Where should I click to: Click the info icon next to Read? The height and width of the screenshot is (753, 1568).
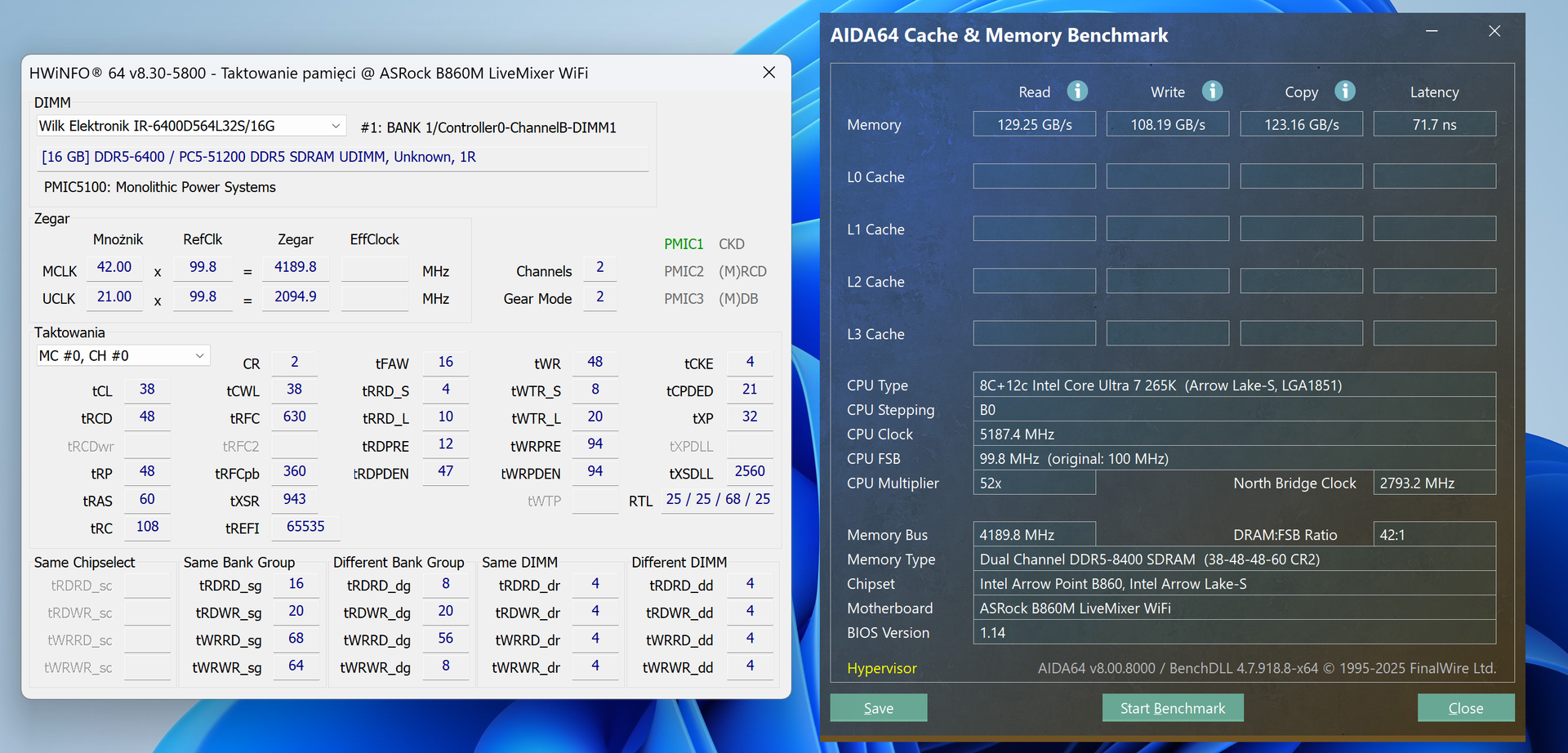pyautogui.click(x=1077, y=91)
